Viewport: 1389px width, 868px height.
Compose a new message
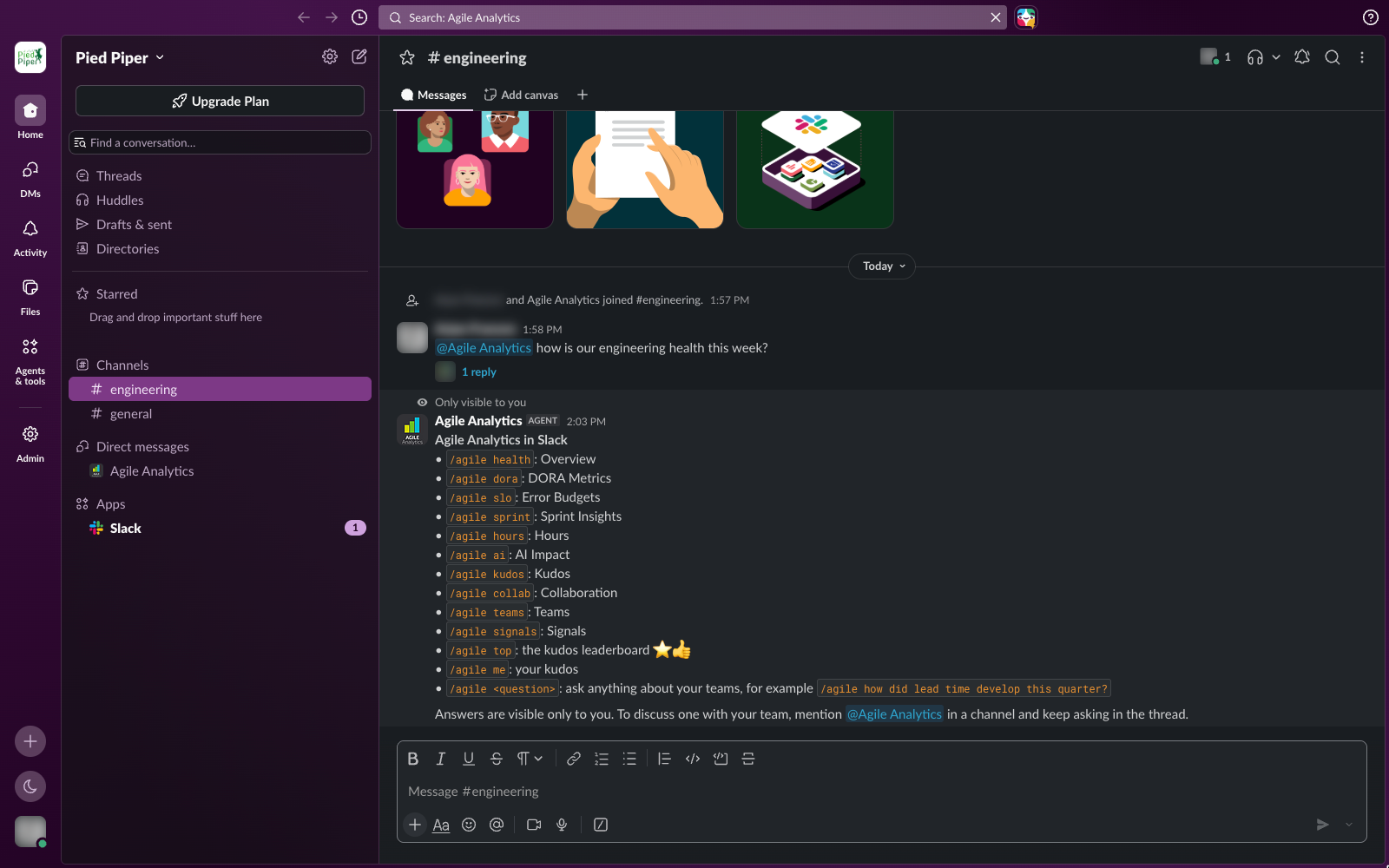359,56
